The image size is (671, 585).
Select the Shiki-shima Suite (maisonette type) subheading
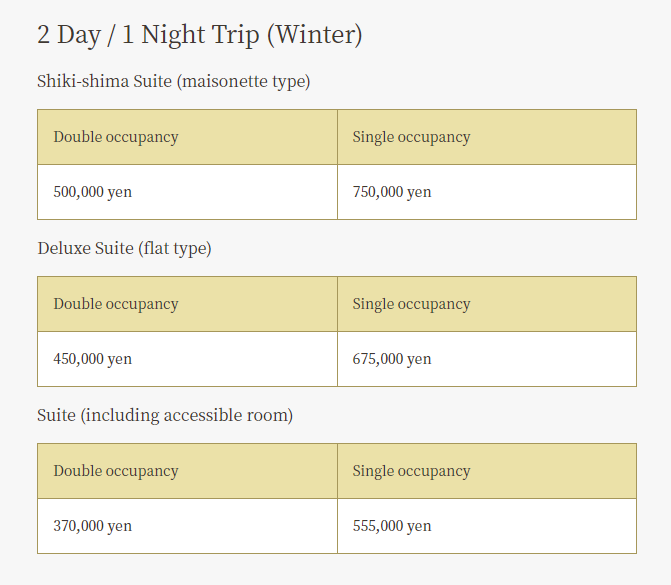pos(173,81)
